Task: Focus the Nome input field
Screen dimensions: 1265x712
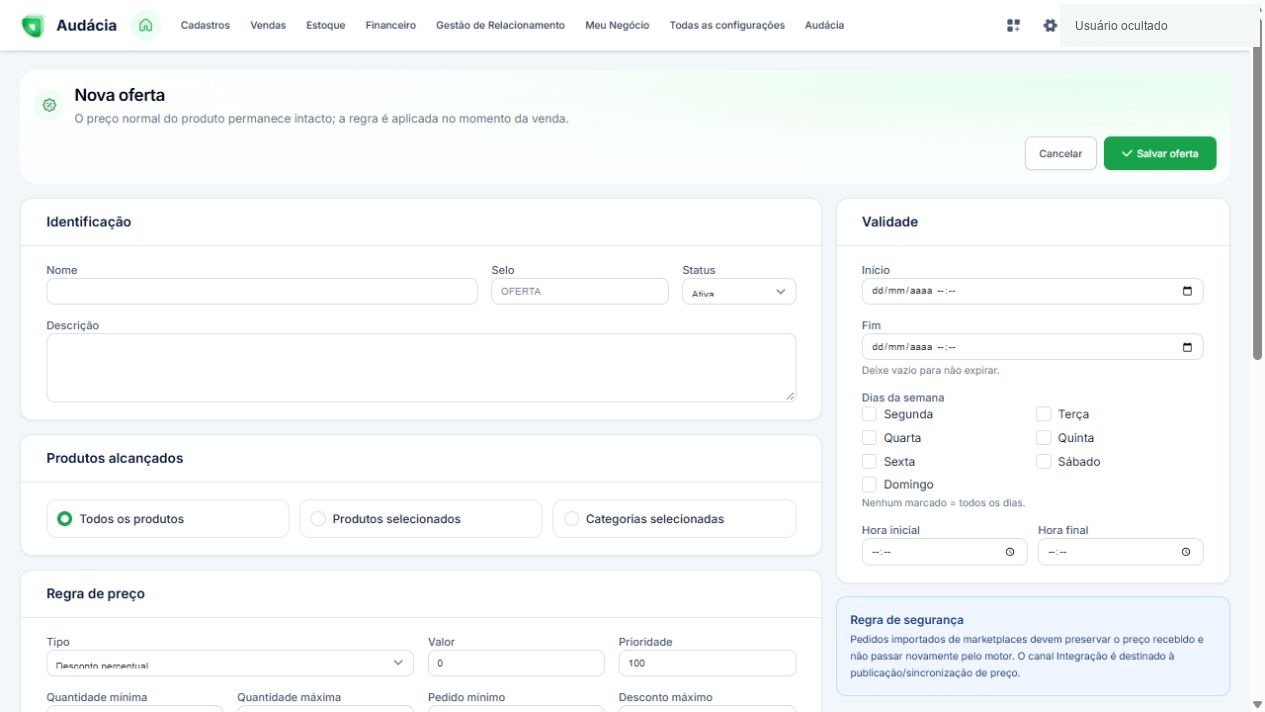Action: (262, 291)
